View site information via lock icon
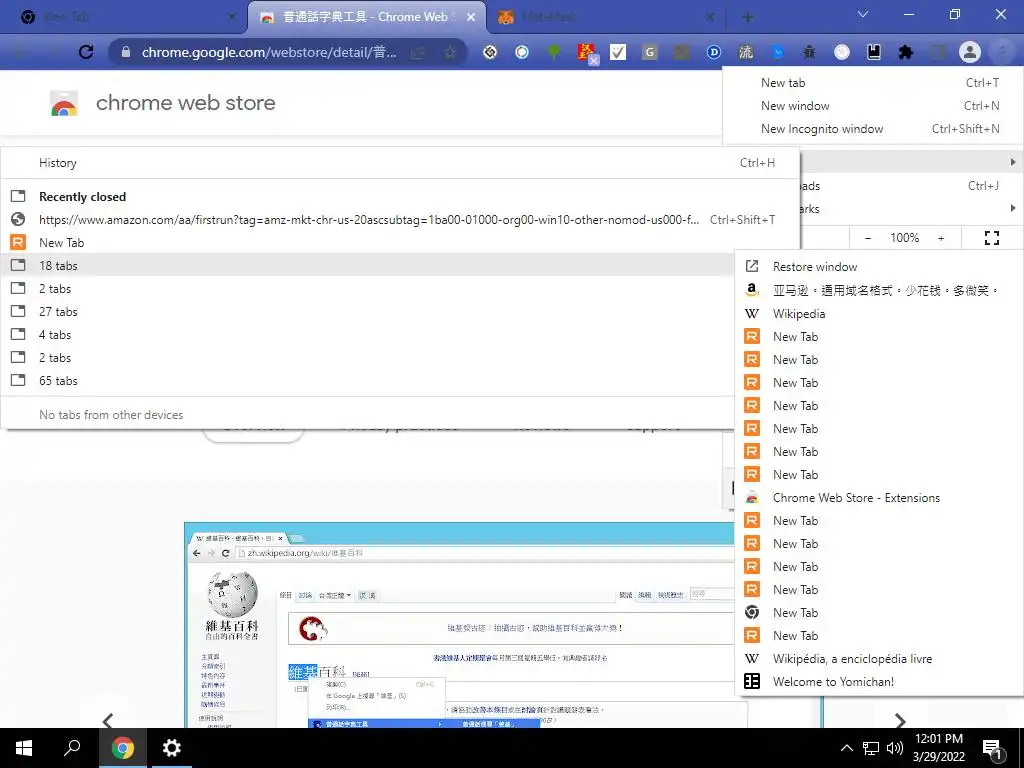 (x=126, y=52)
